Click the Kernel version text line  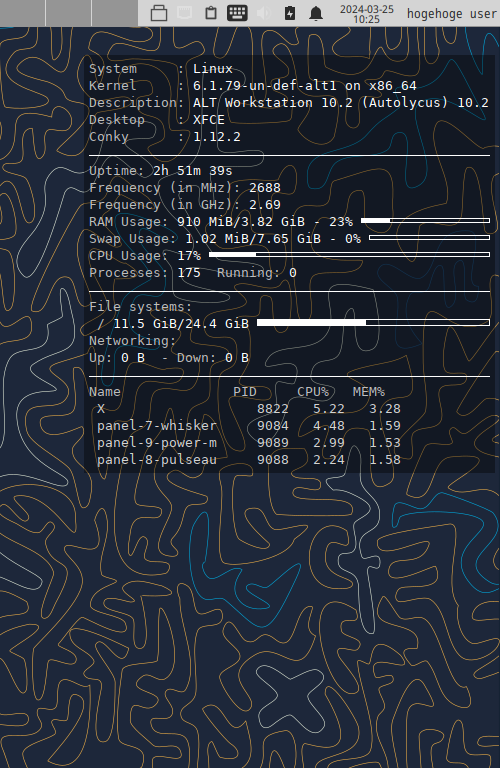tap(253, 86)
